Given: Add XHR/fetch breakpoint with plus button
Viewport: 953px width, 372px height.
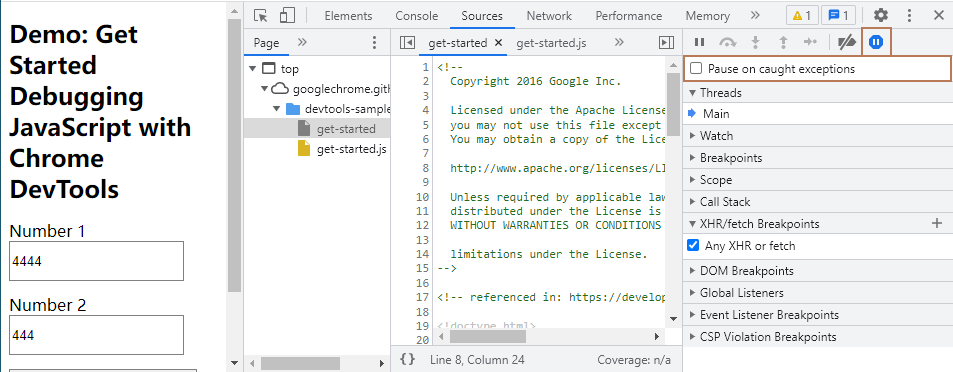Looking at the screenshot, I should pyautogui.click(x=937, y=223).
